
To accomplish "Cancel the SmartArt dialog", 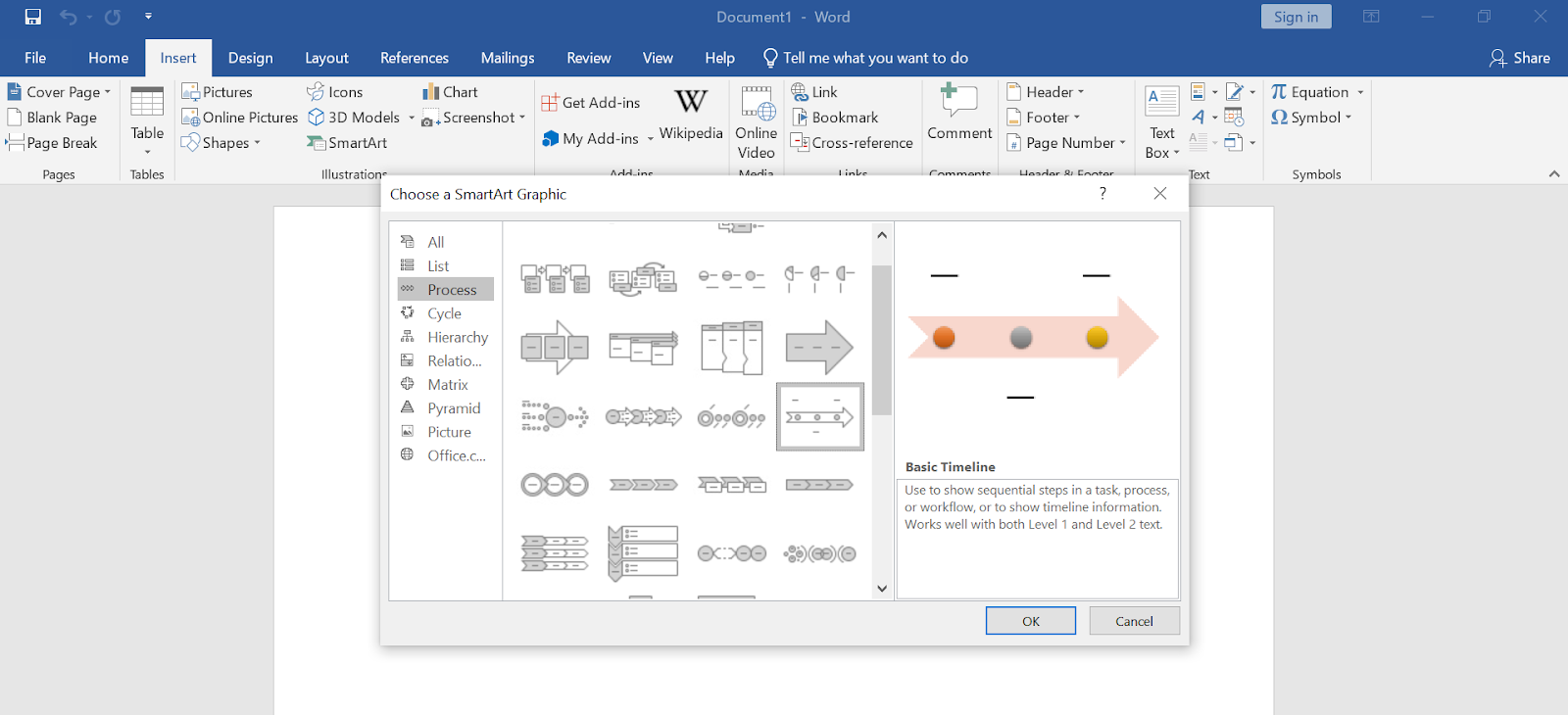I will click(1134, 621).
